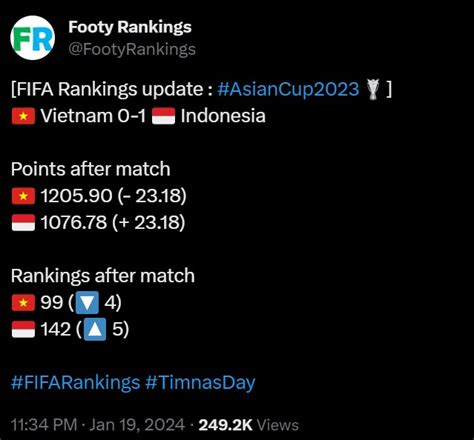
Task: Click the Indonesia flag next to 1076.78 points
Action: coord(23,223)
